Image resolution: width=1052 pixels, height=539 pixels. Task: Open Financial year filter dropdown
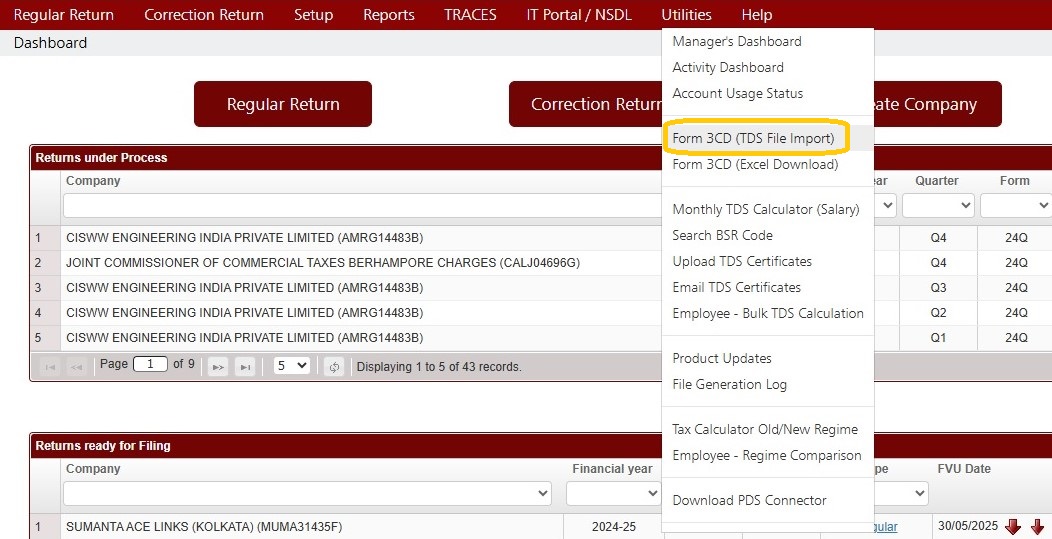click(x=613, y=493)
